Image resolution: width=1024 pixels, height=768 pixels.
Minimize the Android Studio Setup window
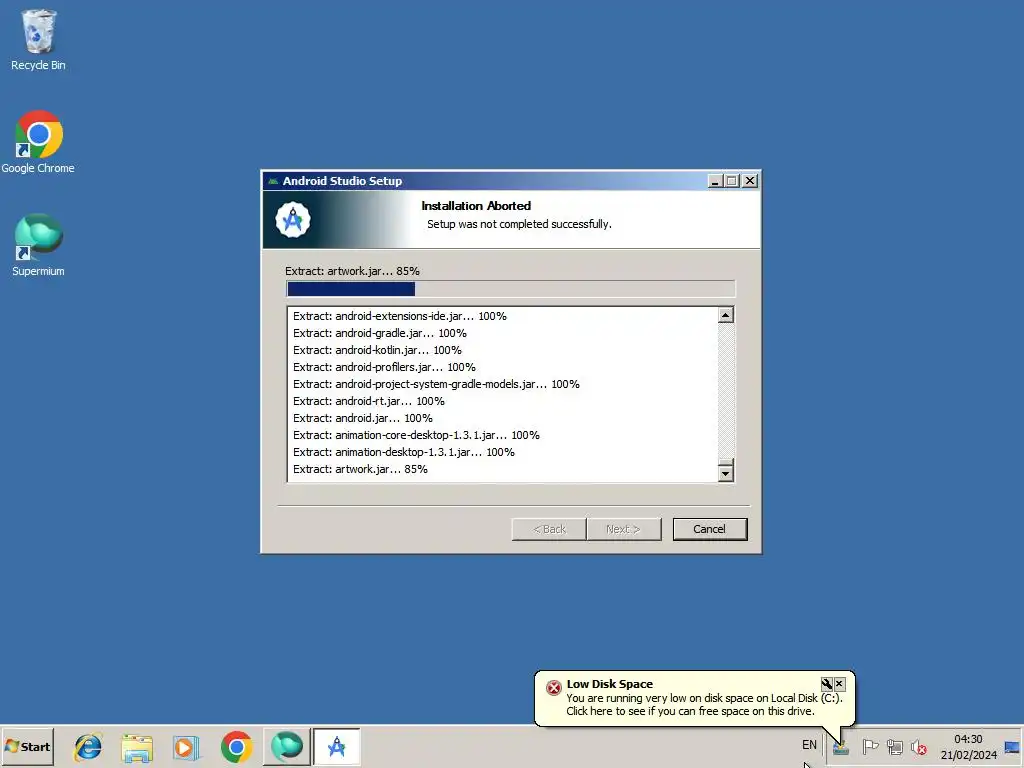715,181
